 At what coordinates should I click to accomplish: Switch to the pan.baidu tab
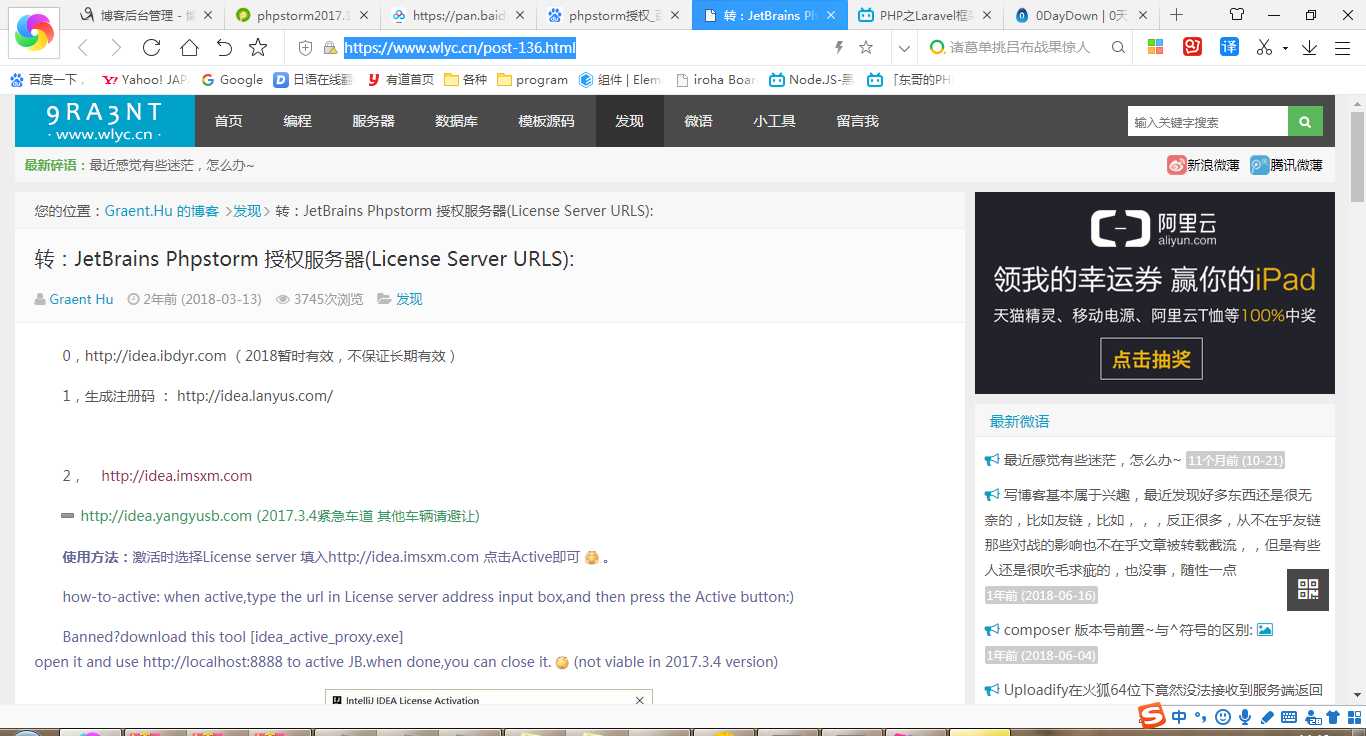coord(457,15)
